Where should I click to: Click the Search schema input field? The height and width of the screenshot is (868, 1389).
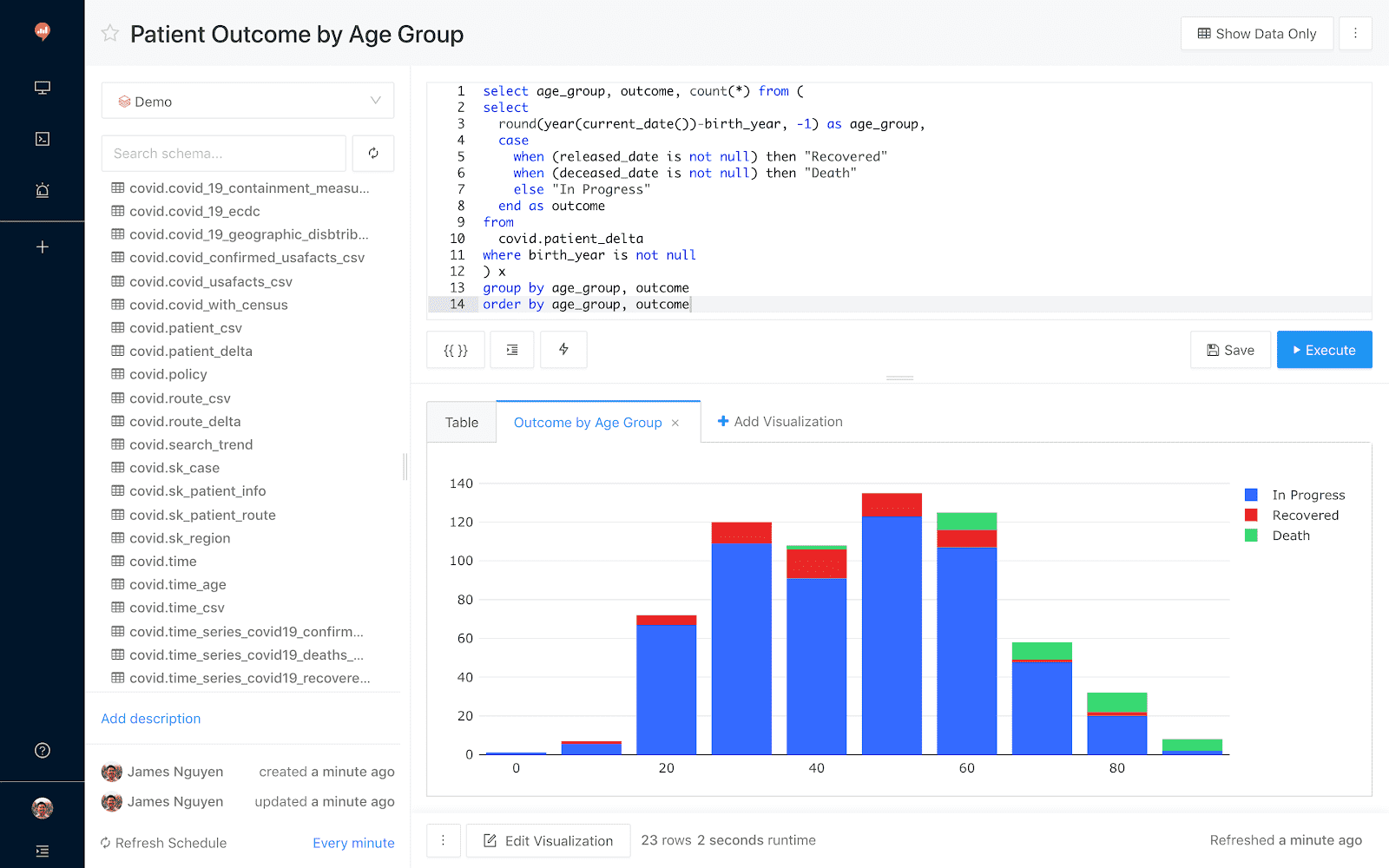(x=223, y=154)
